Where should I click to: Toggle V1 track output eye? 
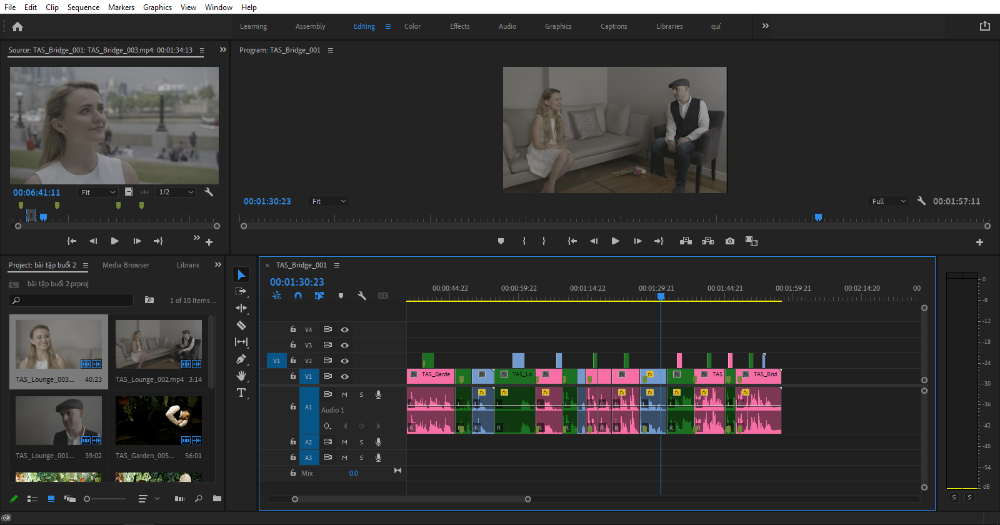344,376
